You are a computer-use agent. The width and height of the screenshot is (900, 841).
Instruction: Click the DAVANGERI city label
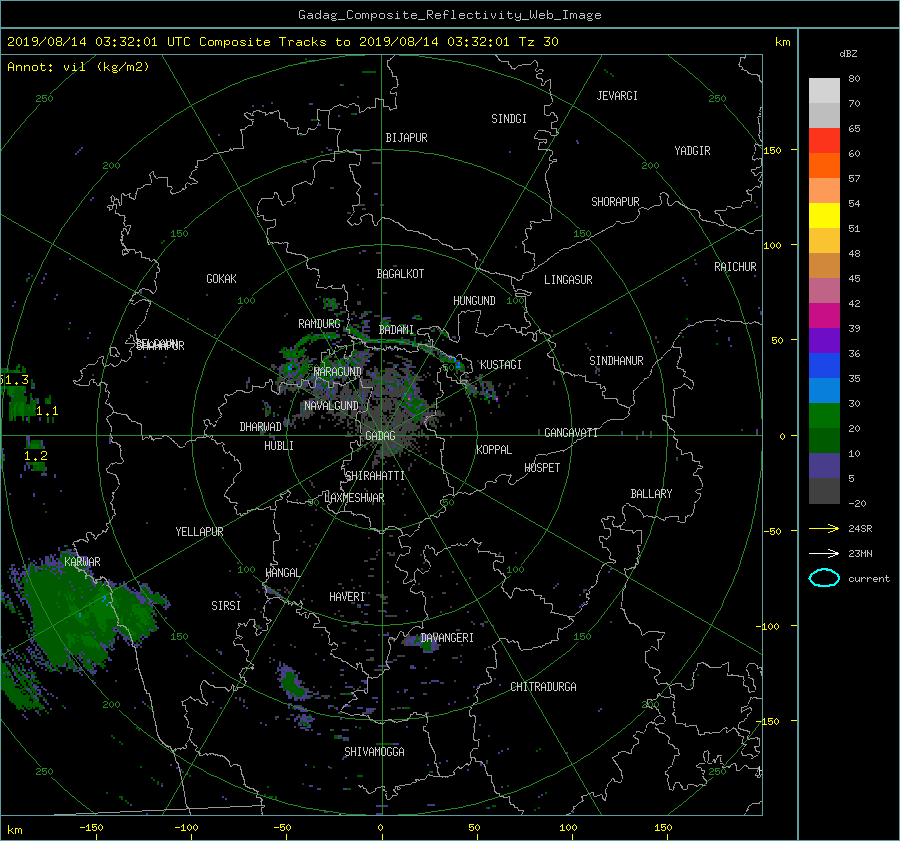coord(447,638)
